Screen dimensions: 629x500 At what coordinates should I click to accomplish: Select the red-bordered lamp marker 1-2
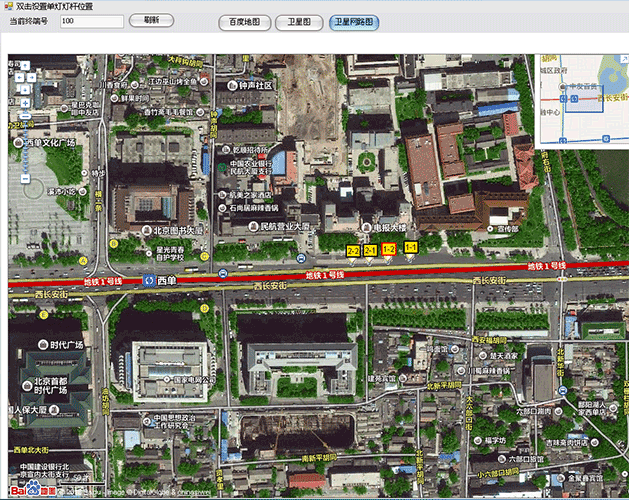pyautogui.click(x=389, y=250)
